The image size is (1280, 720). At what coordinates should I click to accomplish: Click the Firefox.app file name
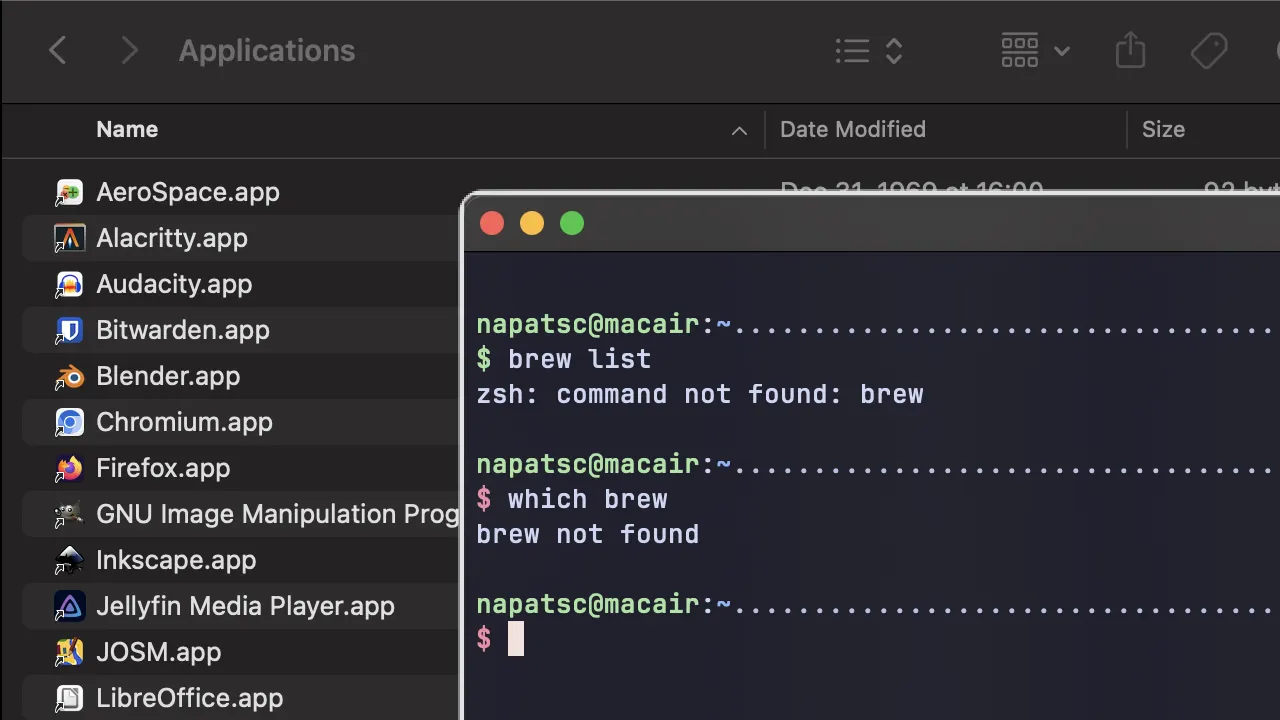(163, 468)
